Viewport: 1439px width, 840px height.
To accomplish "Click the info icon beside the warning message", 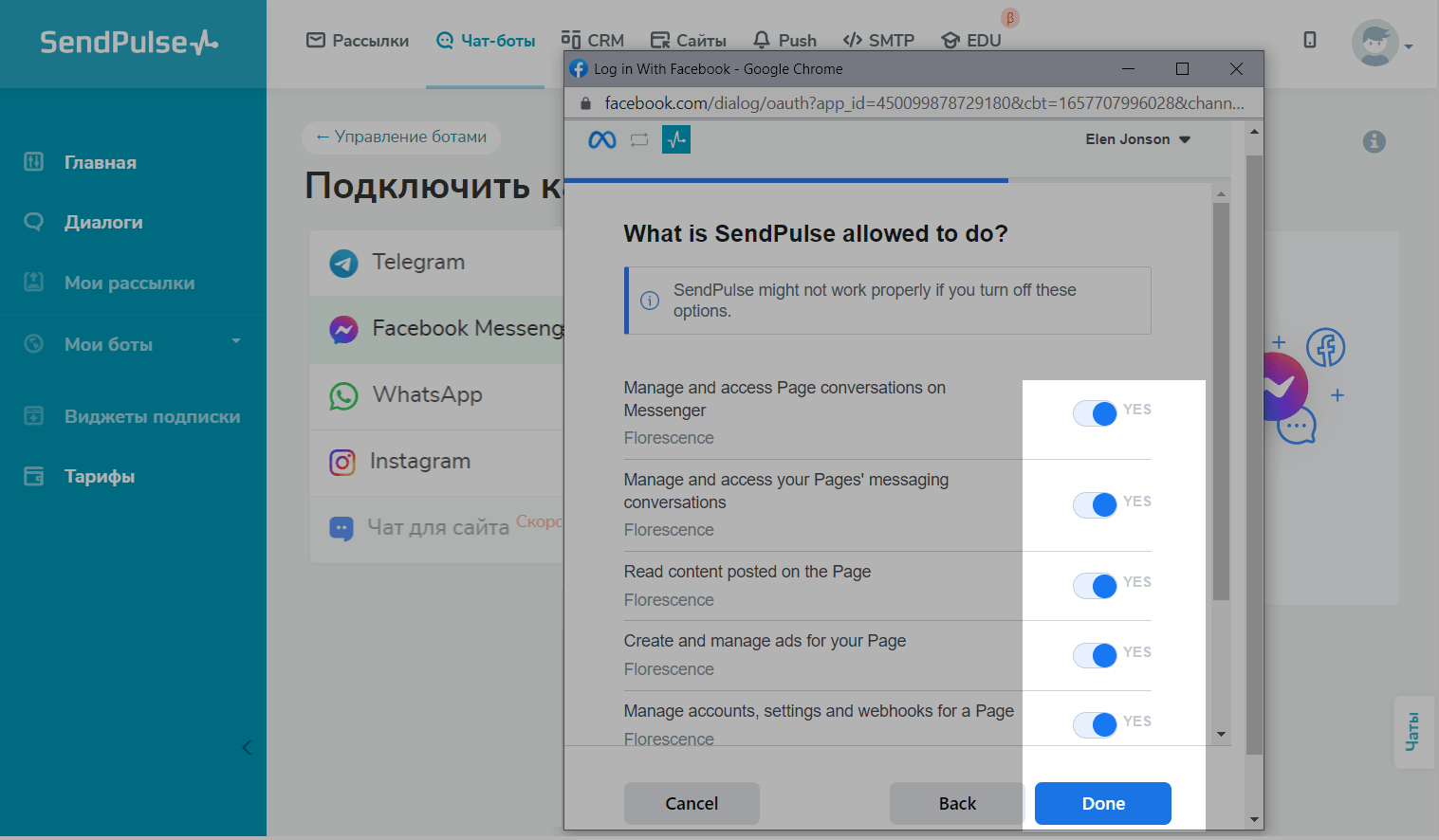I will click(x=650, y=301).
